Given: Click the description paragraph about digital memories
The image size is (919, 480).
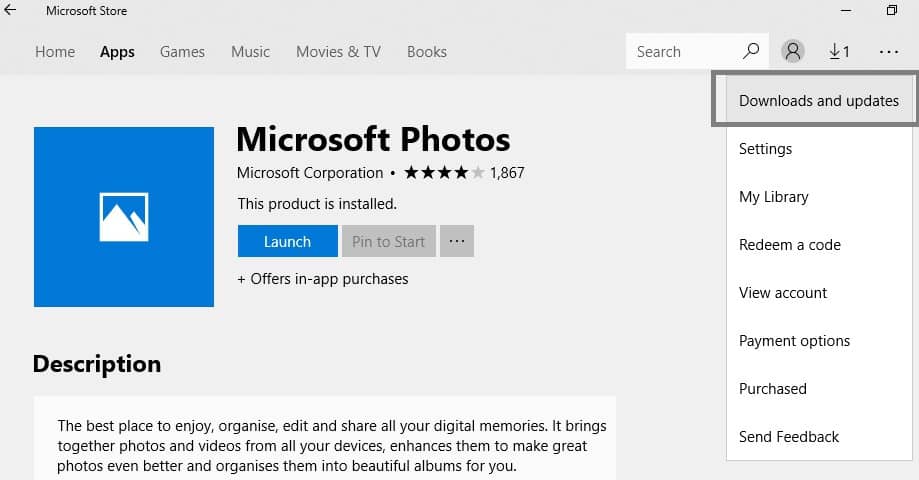Looking at the screenshot, I should coord(332,446).
